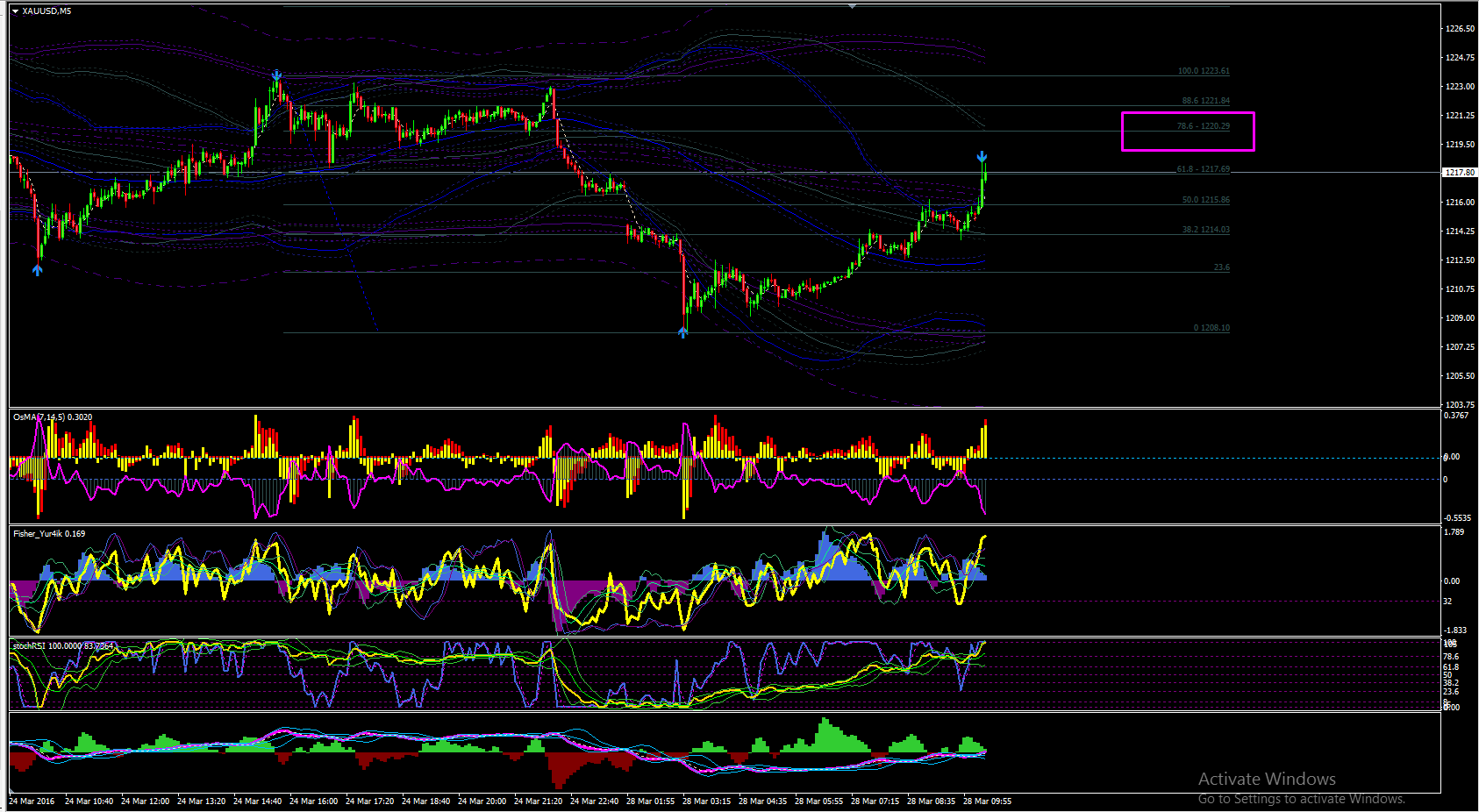Click the 28 Mar 09:55 time axis label
The height and width of the screenshot is (812, 1479).
click(x=987, y=801)
